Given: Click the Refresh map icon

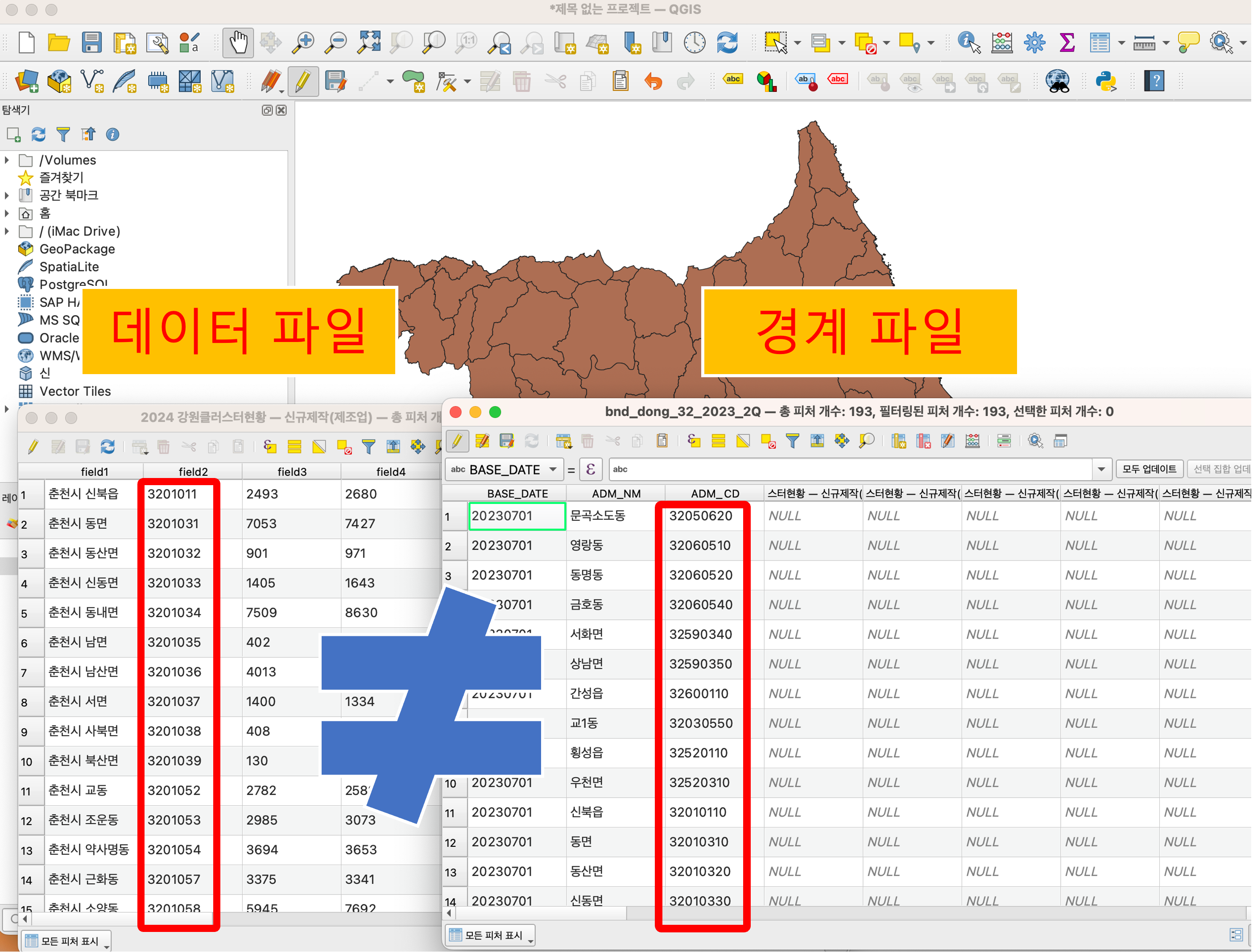Looking at the screenshot, I should 727,42.
